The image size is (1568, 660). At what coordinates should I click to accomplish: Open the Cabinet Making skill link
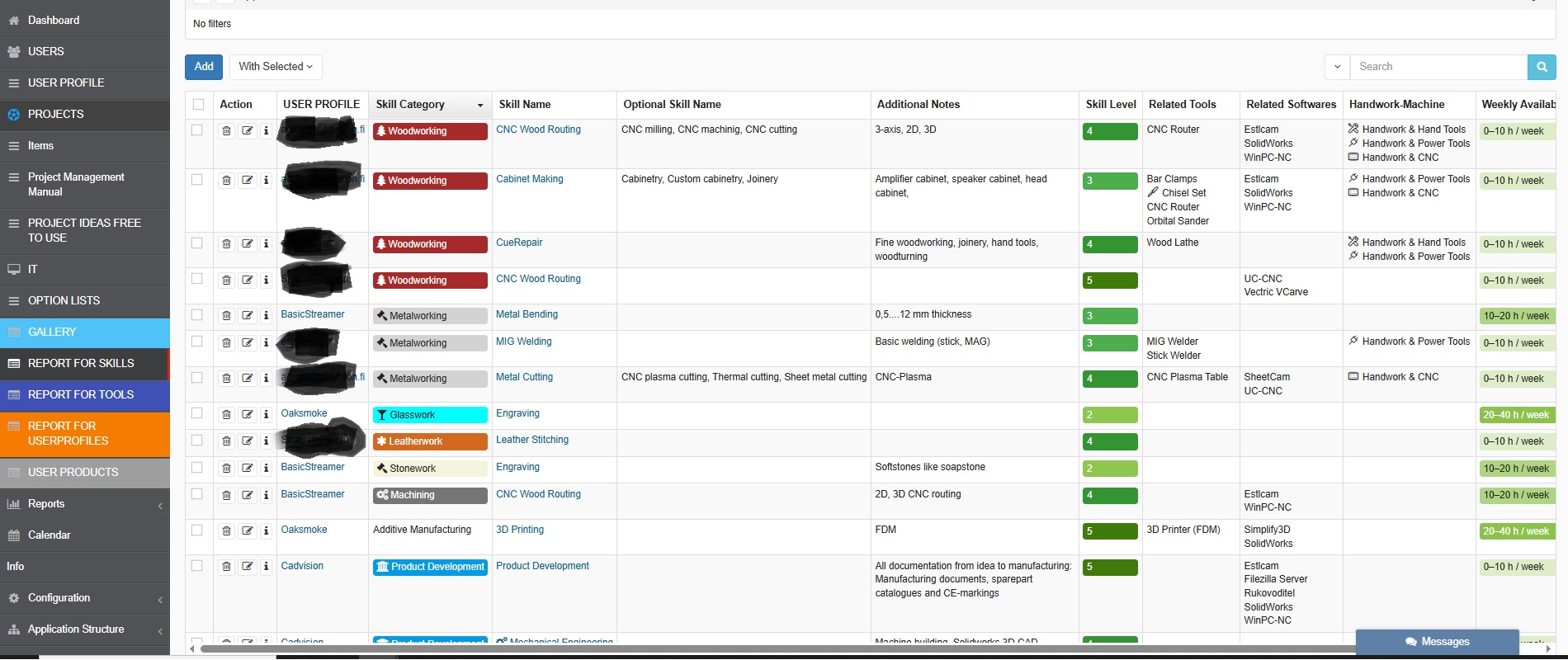click(529, 179)
